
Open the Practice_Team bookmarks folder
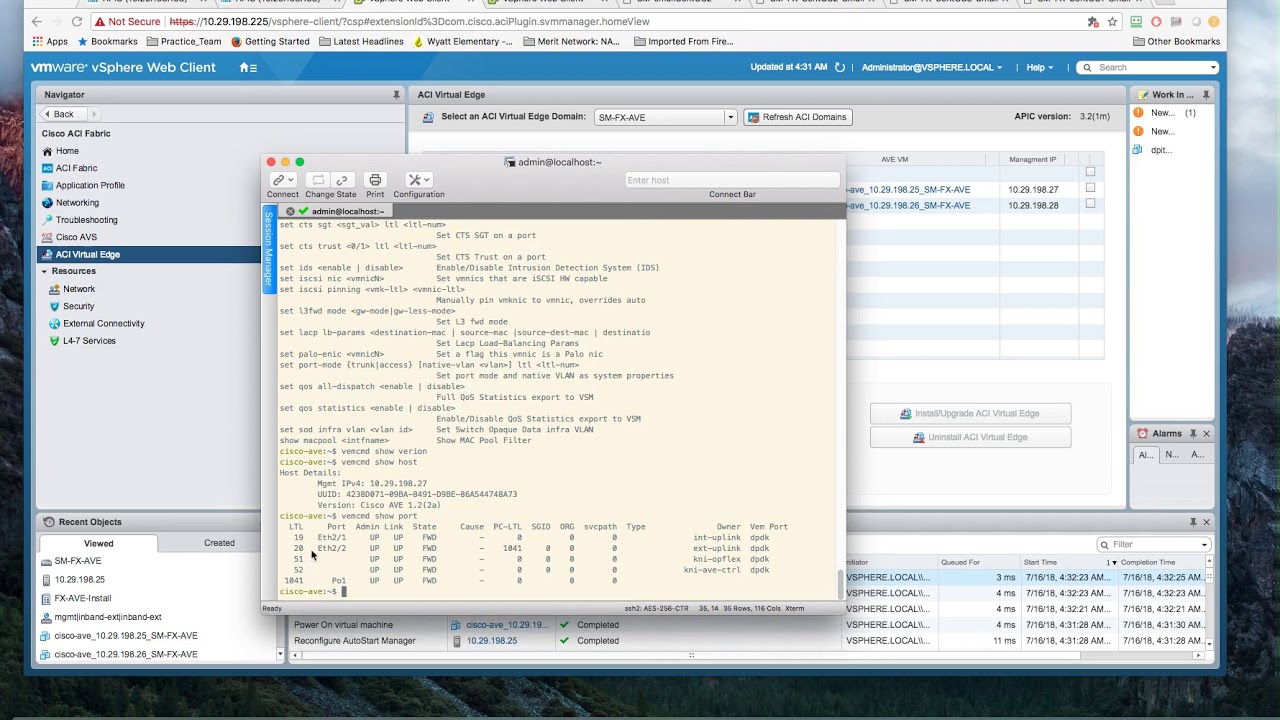(x=184, y=41)
